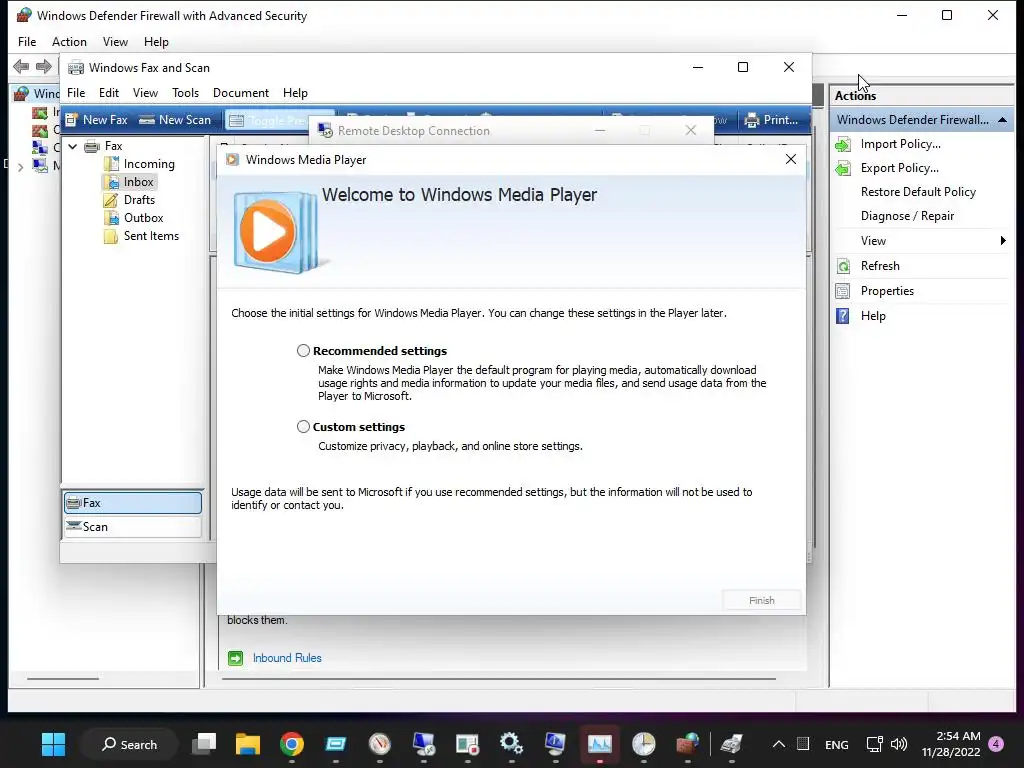Select the Fax root node in the folder tree

pyautogui.click(x=104, y=146)
